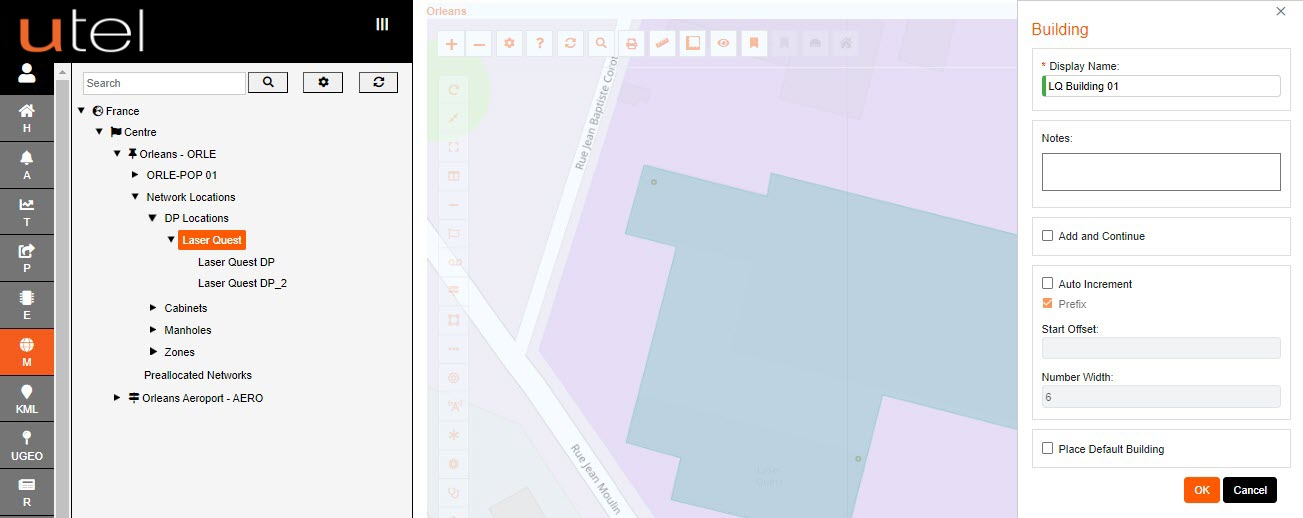The width and height of the screenshot is (1303, 518).
Task: Click the Orleans map title label
Action: coord(446,11)
